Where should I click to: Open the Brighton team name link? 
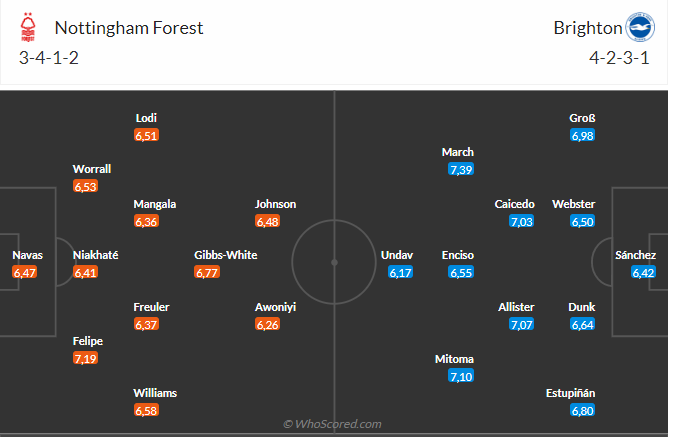tap(588, 28)
